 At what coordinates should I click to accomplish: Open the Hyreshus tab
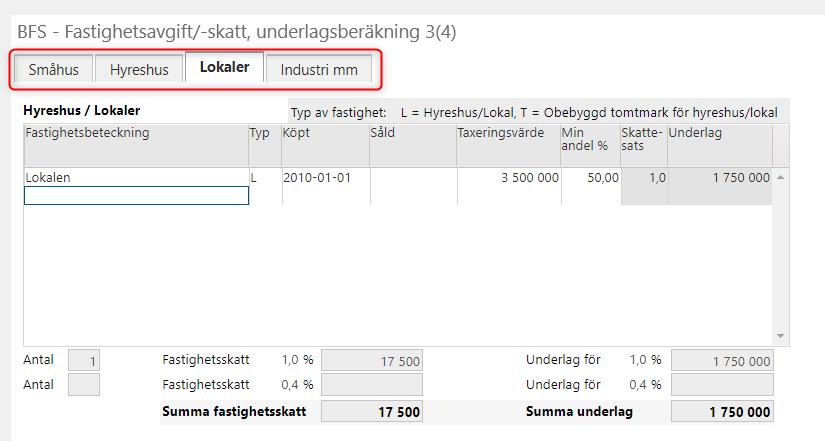coord(139,69)
